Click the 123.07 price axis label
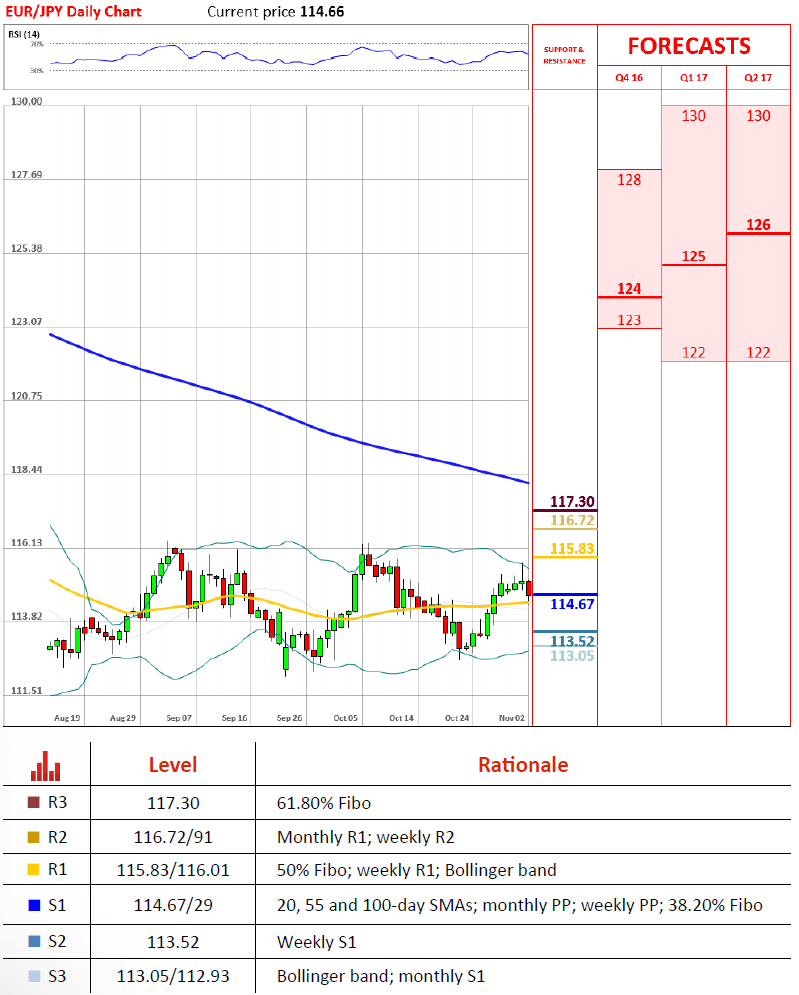This screenshot has height=995, width=799. [27, 322]
